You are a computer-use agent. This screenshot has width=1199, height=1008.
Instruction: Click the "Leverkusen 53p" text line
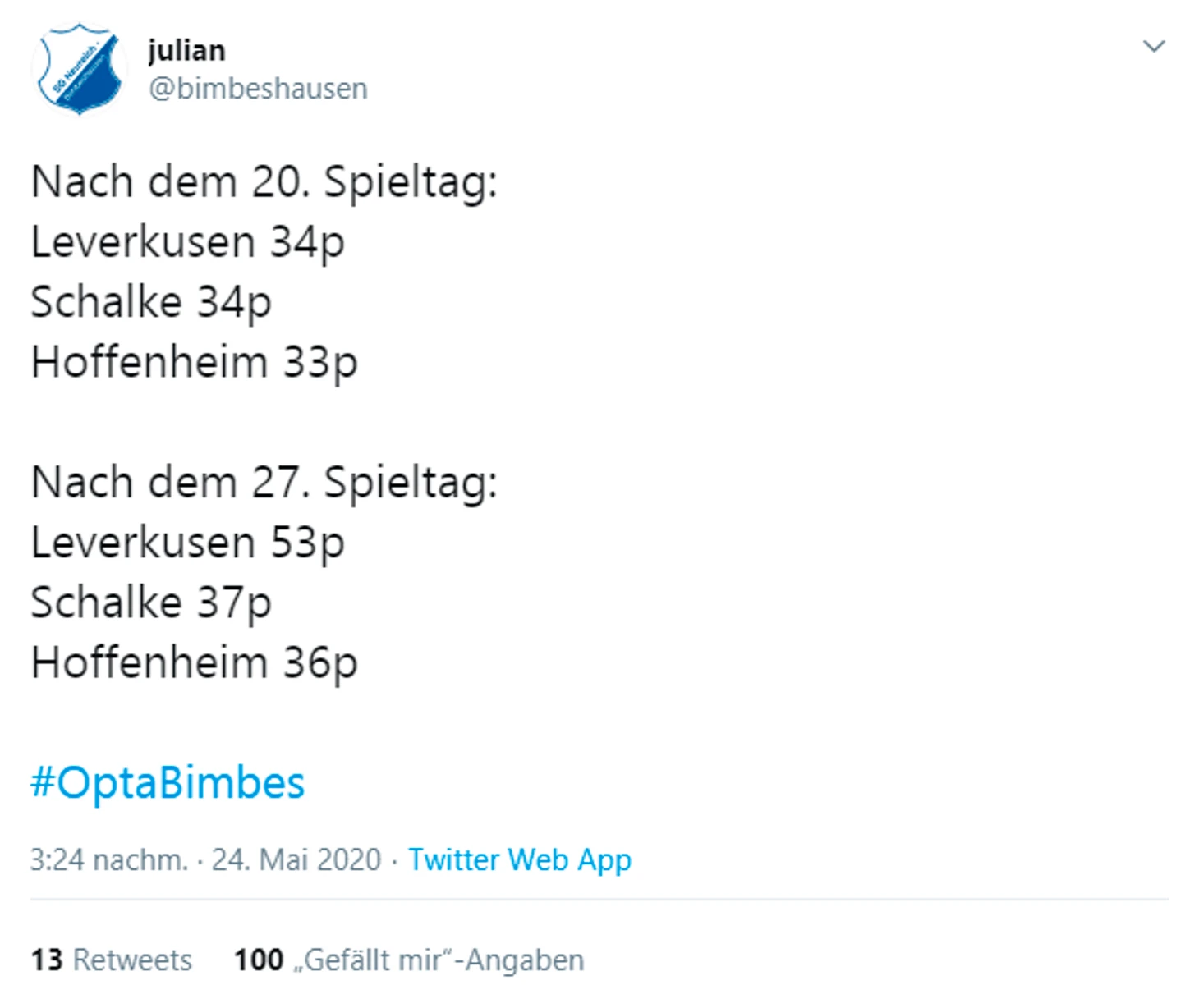coord(188,543)
